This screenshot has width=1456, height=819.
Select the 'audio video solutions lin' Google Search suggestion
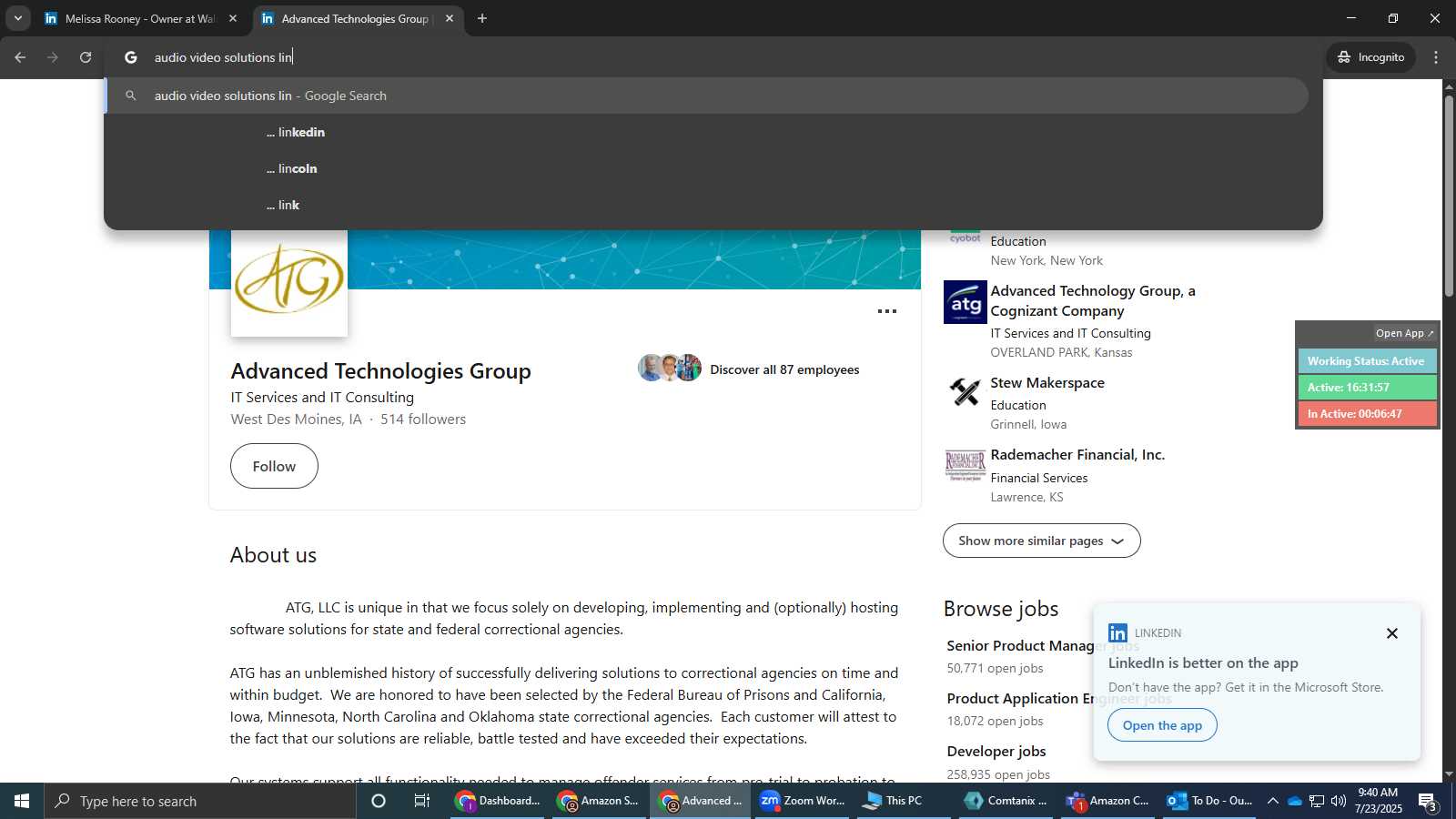coord(708,96)
